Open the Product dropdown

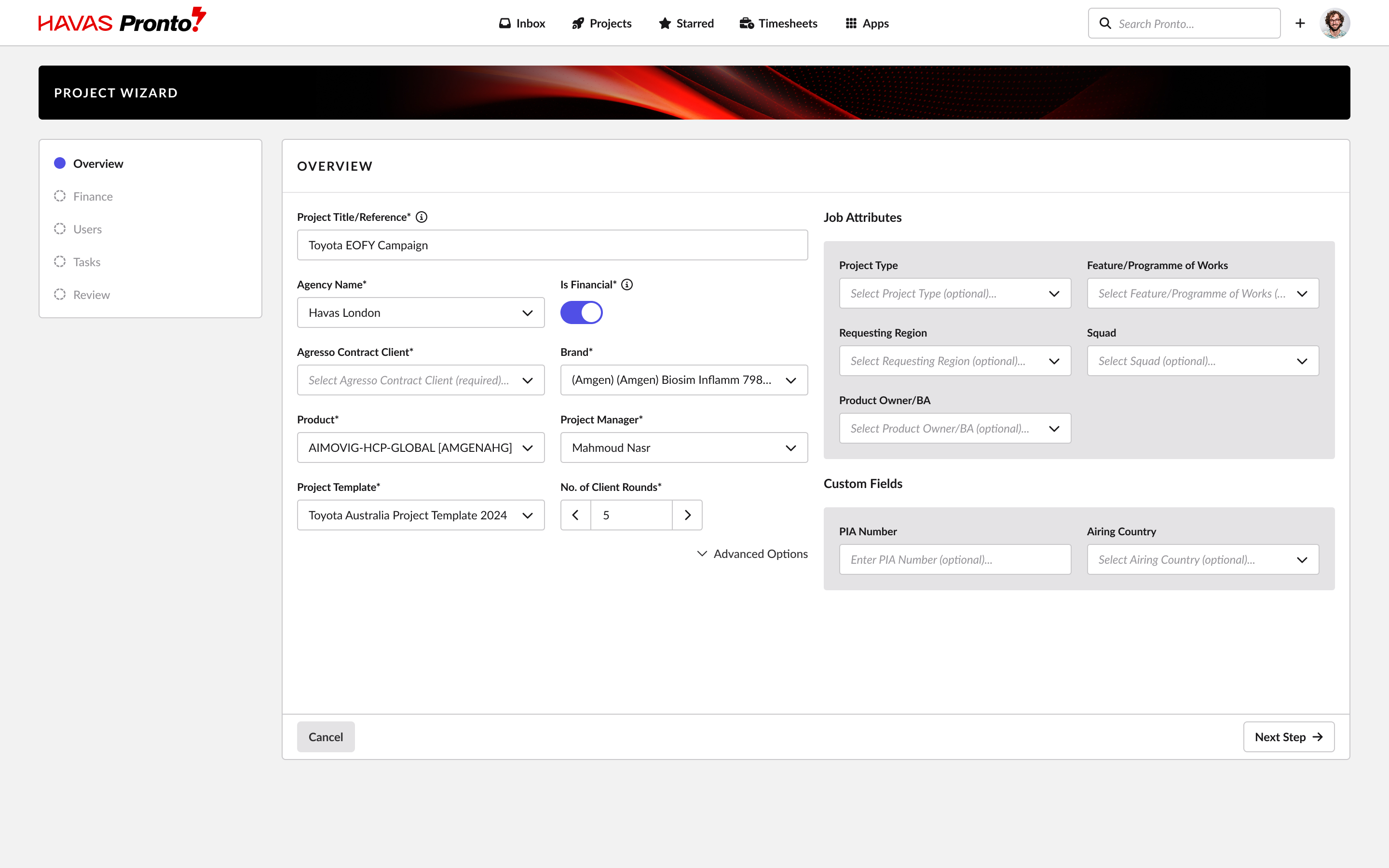point(421,448)
